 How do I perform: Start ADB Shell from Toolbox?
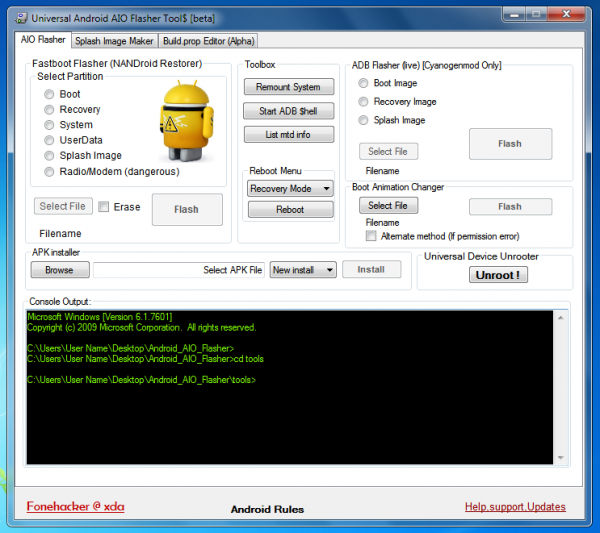(x=289, y=111)
